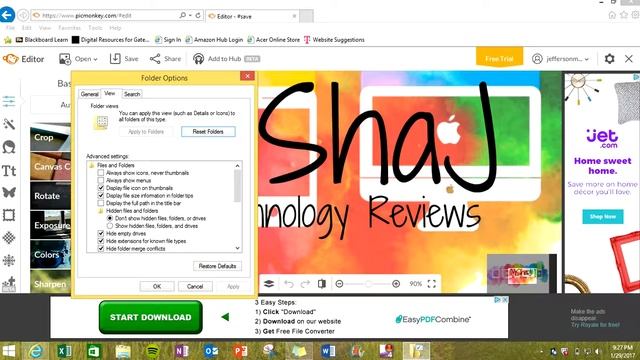Toggle fullscreen view icon
The height and width of the screenshot is (360, 640).
point(431,284)
